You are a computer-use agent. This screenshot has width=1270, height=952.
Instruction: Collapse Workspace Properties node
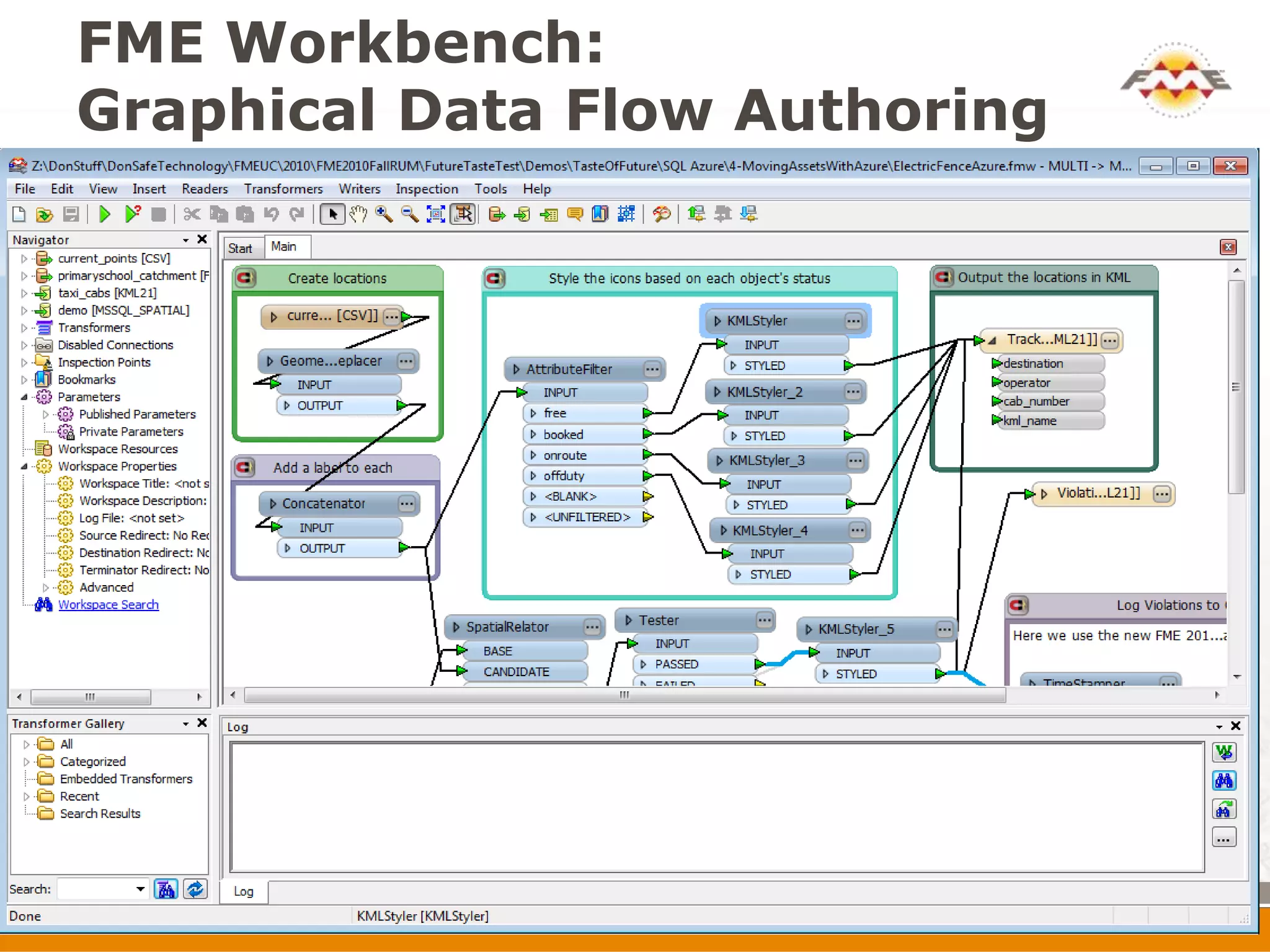(x=25, y=466)
